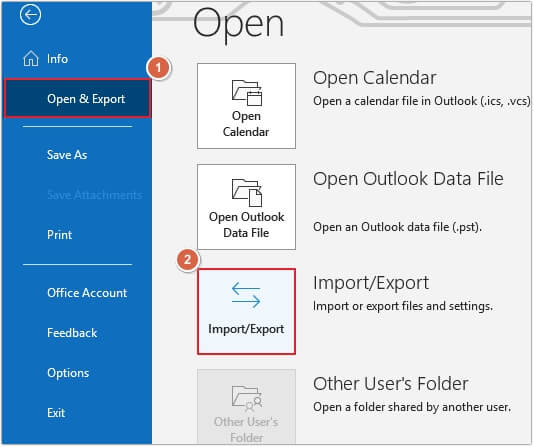Click the Other User's Folder heading
This screenshot has width=534, height=447.
coord(391,384)
